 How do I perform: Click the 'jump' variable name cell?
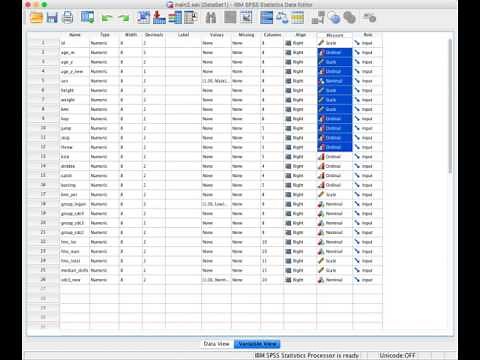(x=75, y=128)
